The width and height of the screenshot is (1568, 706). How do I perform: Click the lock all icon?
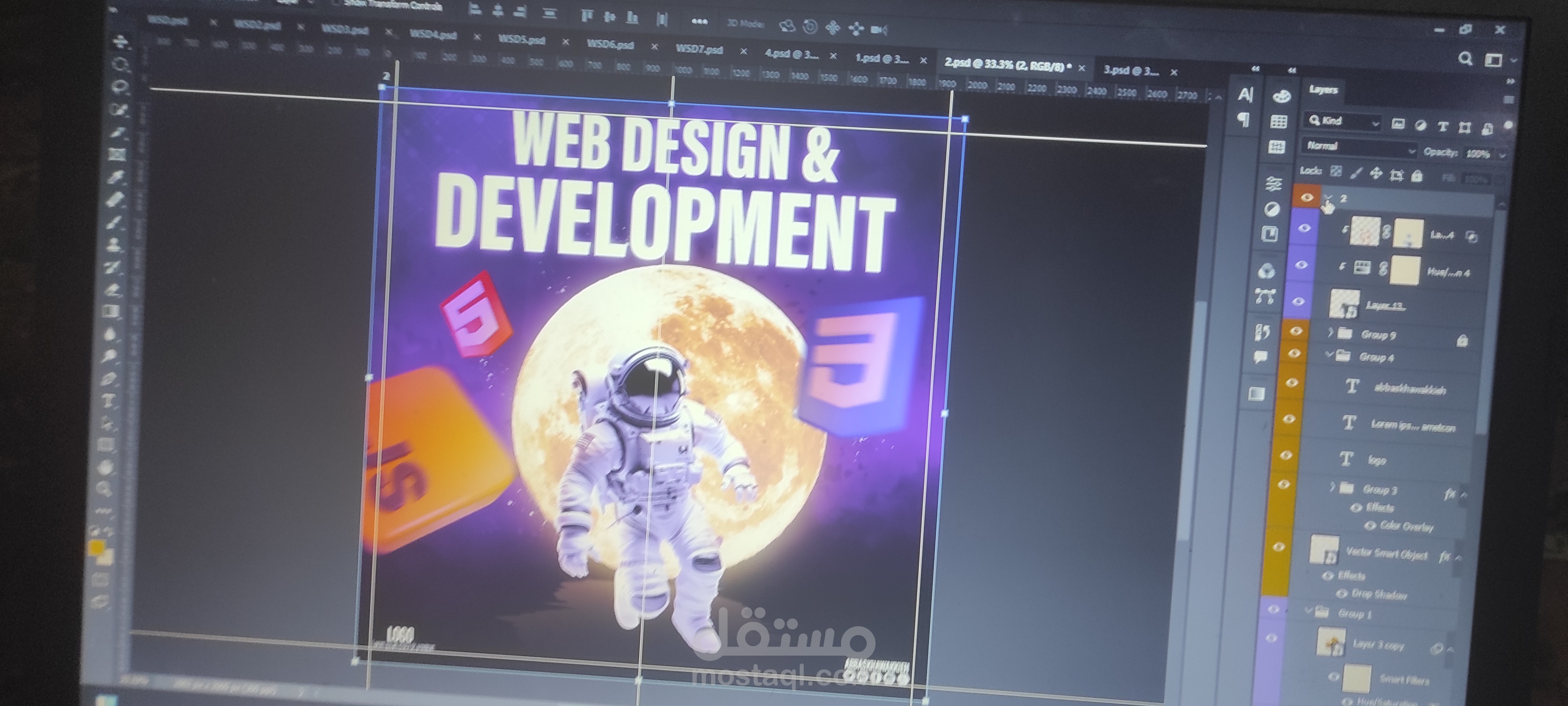tap(1417, 176)
